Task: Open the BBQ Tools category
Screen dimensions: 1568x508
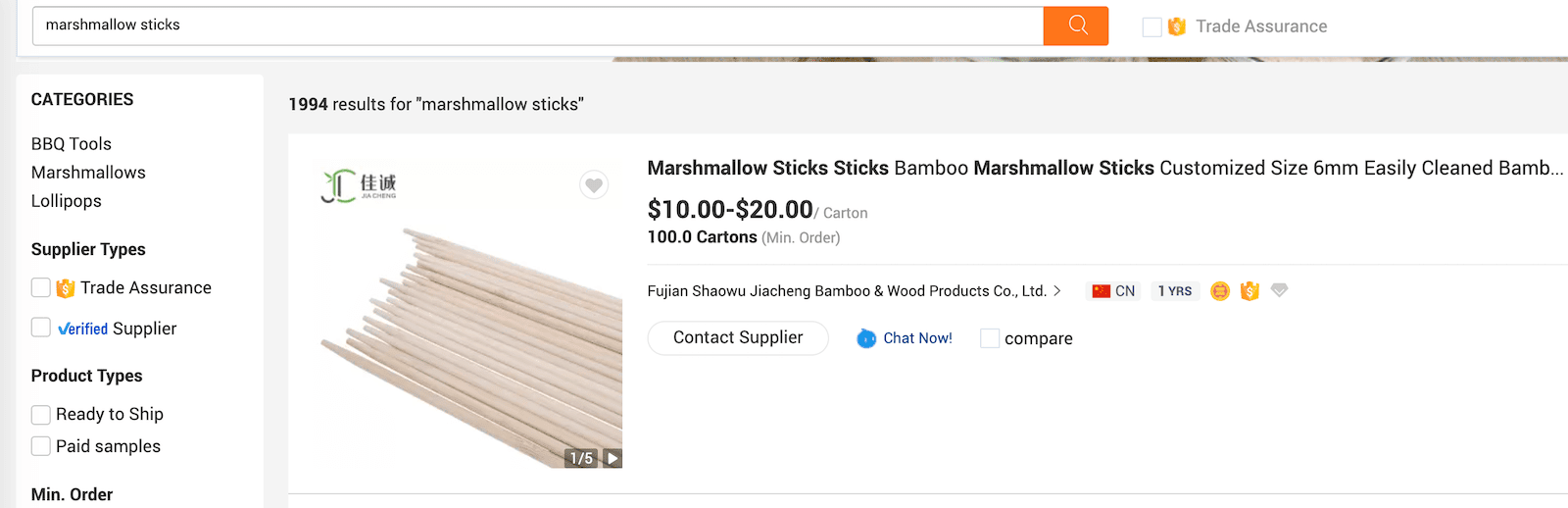Action: coord(72,144)
